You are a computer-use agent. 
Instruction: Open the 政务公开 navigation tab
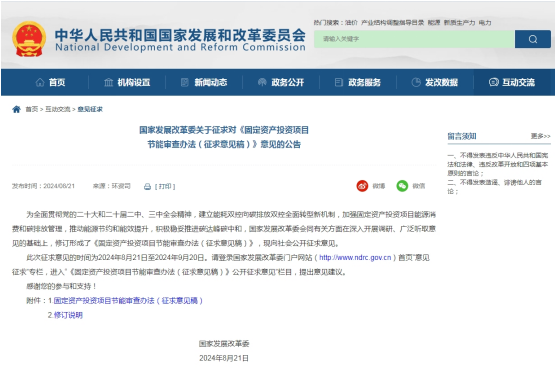click(x=281, y=82)
